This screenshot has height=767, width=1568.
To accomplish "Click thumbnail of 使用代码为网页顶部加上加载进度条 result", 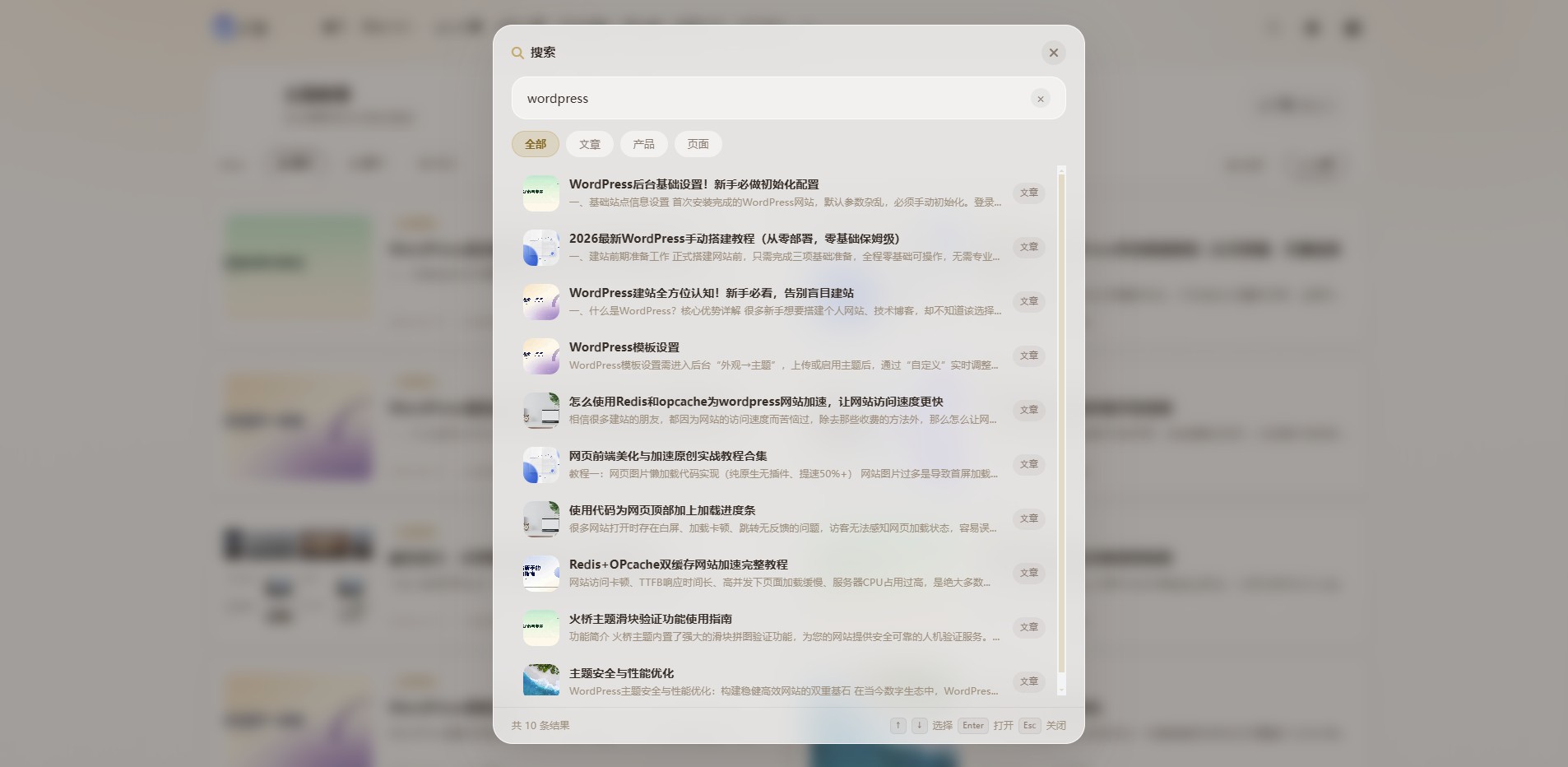I will (x=541, y=519).
